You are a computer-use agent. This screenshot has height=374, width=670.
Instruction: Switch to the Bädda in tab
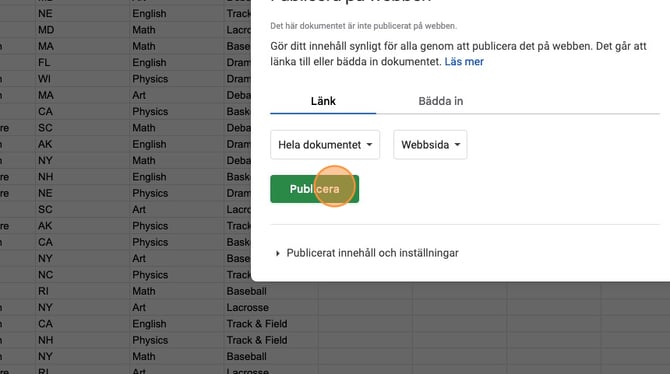tap(441, 101)
